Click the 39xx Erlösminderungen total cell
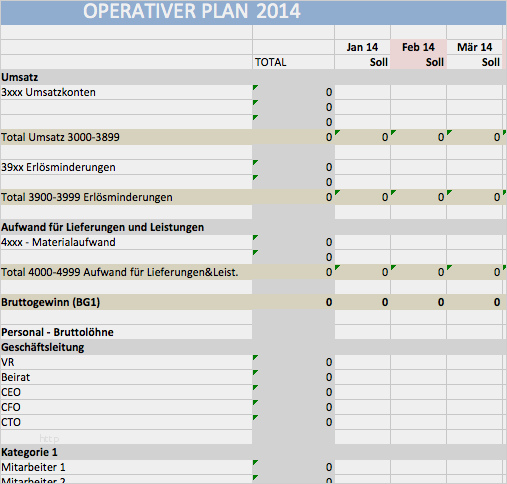The height and width of the screenshot is (484, 507). 293,167
